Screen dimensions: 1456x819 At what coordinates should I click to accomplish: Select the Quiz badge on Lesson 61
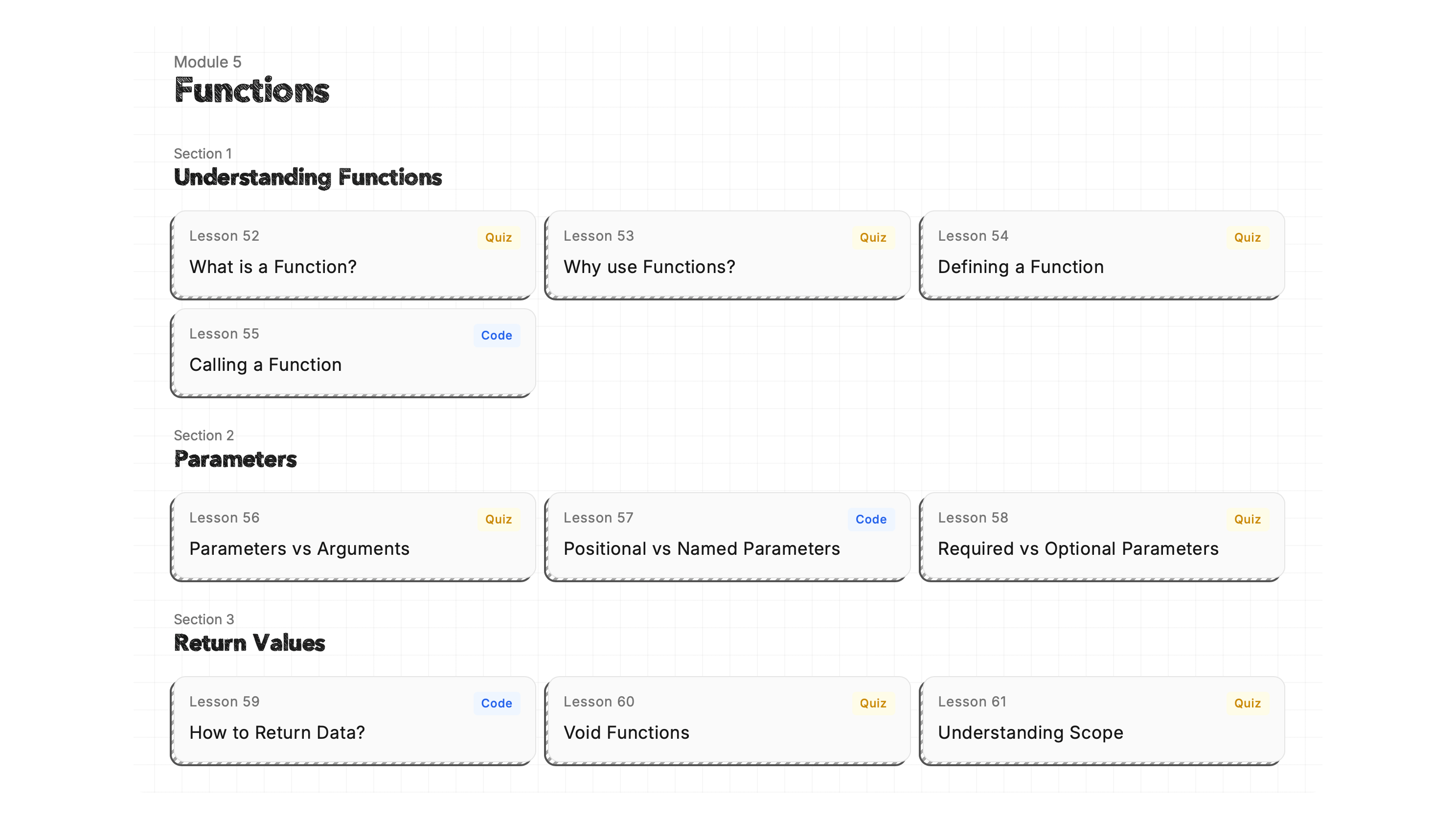(1248, 703)
